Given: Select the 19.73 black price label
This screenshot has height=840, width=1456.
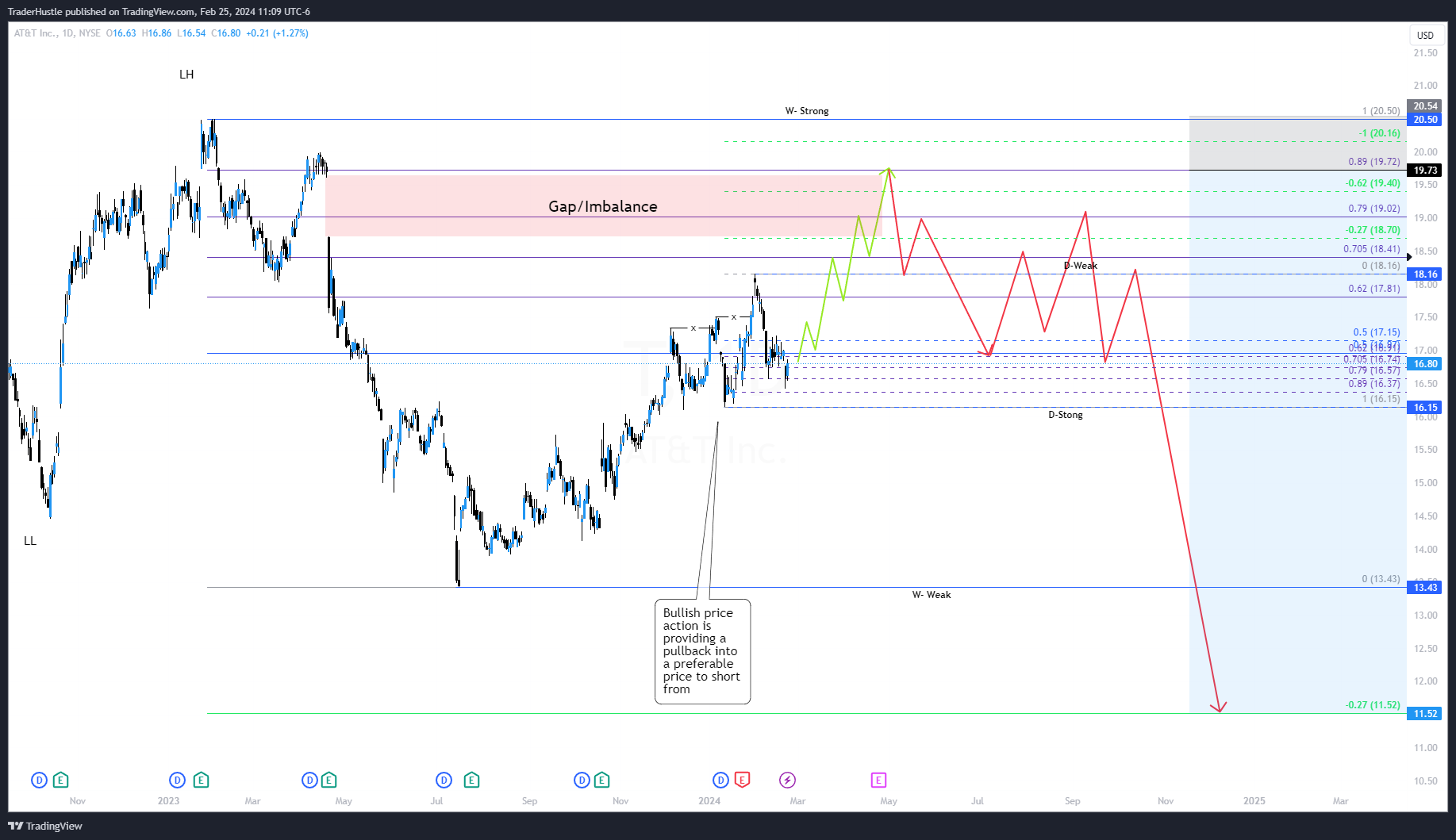Looking at the screenshot, I should click(x=1425, y=171).
